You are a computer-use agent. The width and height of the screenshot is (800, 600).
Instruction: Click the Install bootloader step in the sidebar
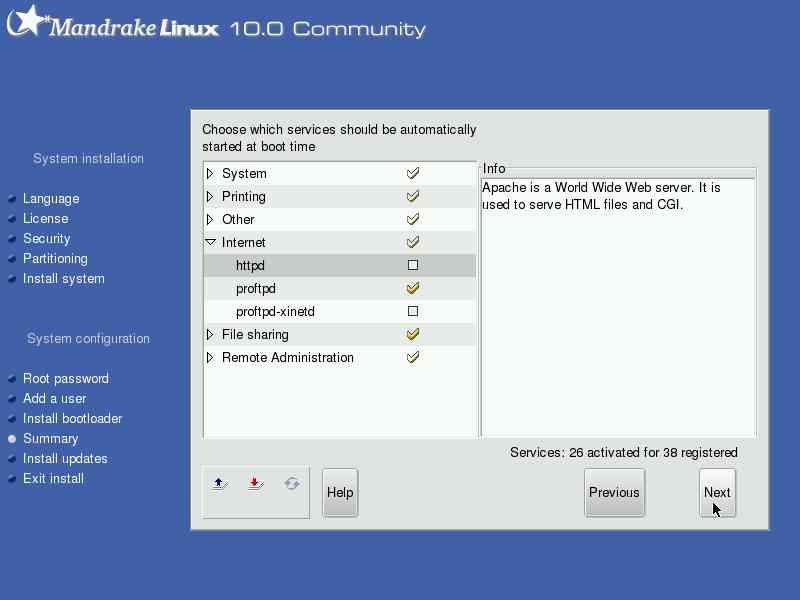click(x=72, y=418)
